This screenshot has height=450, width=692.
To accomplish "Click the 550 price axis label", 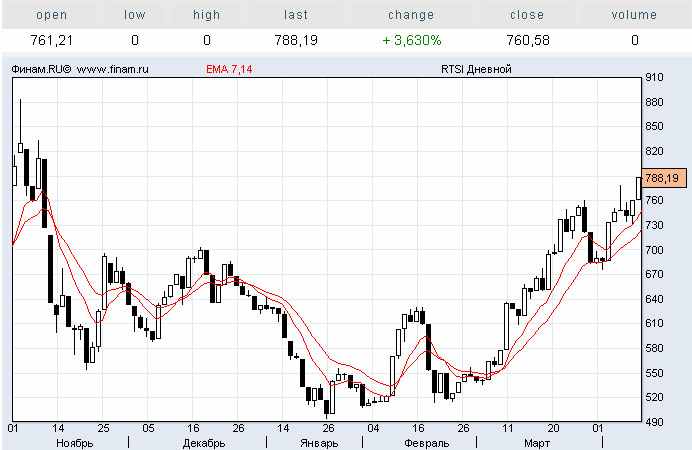I will [x=654, y=373].
